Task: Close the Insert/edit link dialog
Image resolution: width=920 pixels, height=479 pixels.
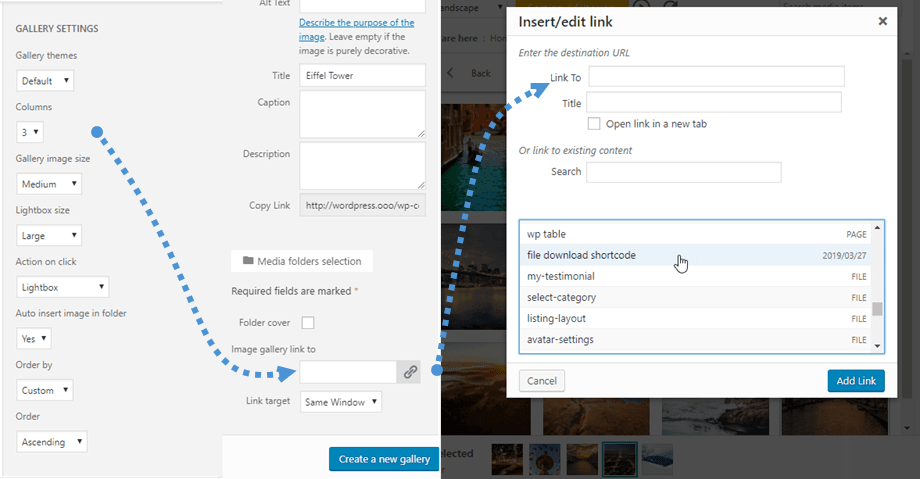Action: (x=882, y=20)
